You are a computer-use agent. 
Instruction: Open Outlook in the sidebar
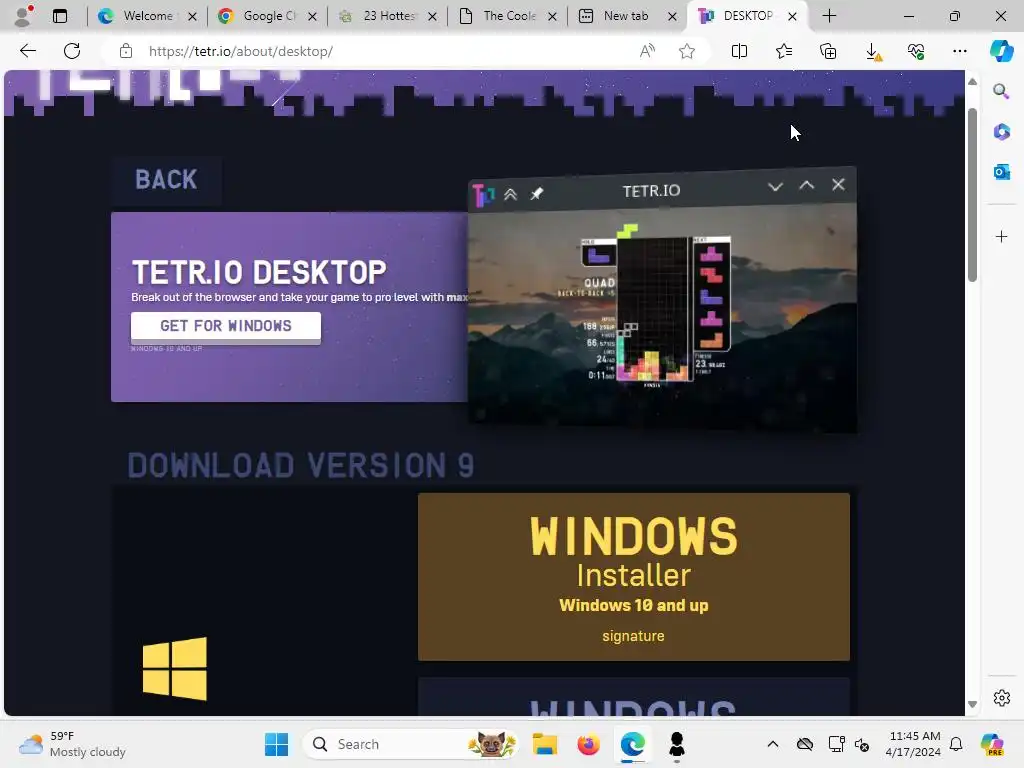coord(1001,172)
